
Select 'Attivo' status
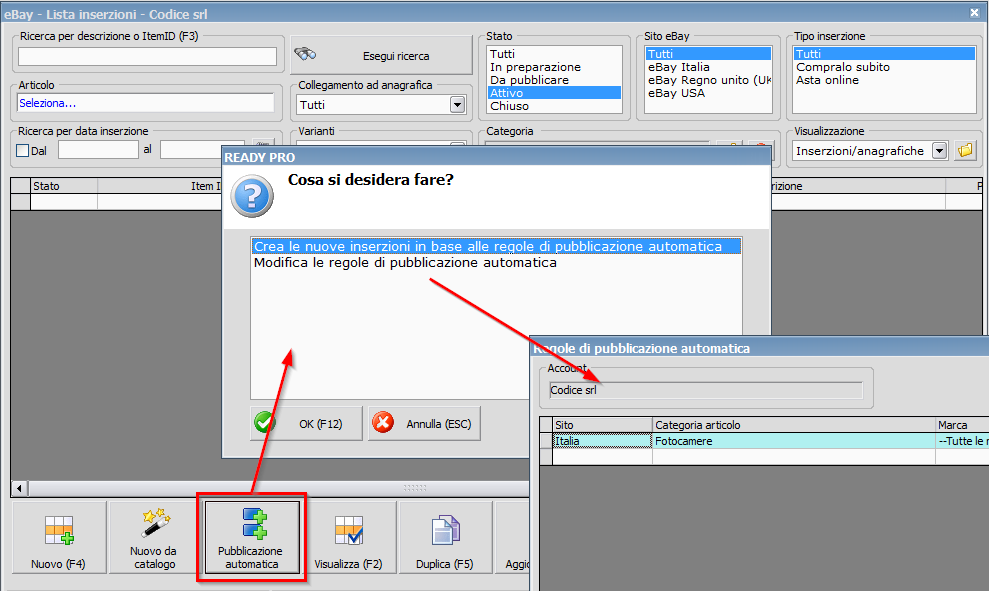[554, 93]
